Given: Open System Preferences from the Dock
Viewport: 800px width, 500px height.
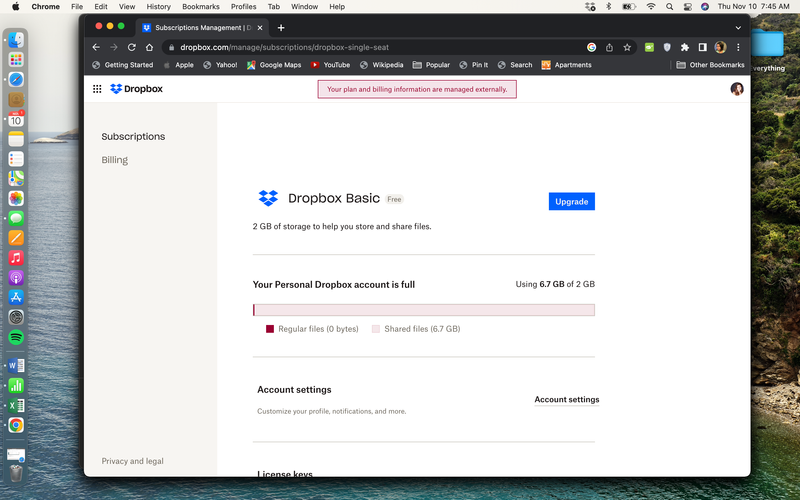Looking at the screenshot, I should (x=16, y=317).
